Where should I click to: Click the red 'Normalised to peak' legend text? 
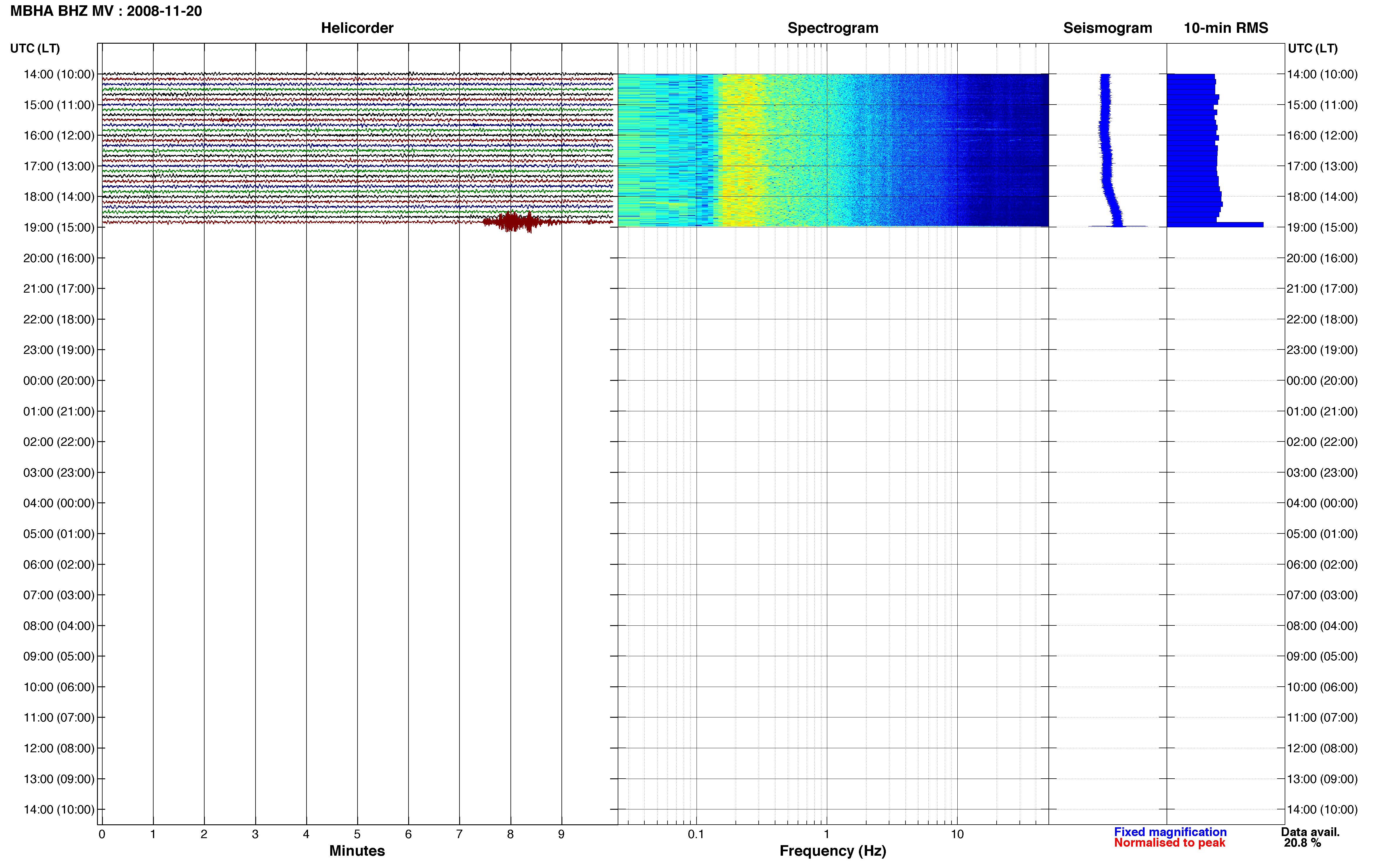(1170, 843)
